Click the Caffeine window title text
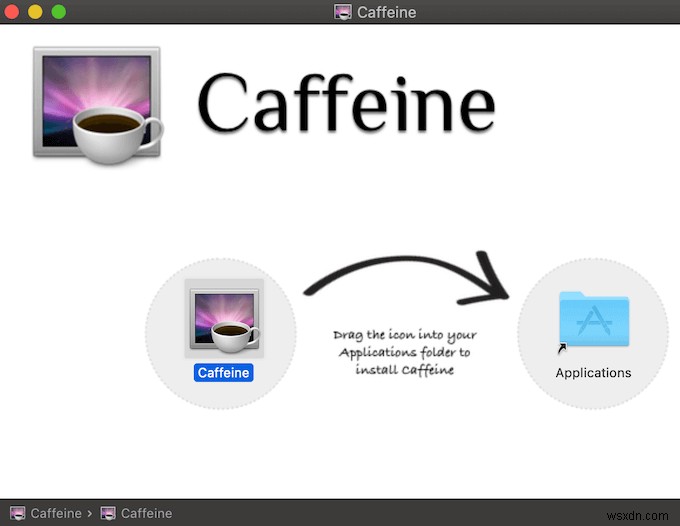The width and height of the screenshot is (680, 526). coord(386,12)
